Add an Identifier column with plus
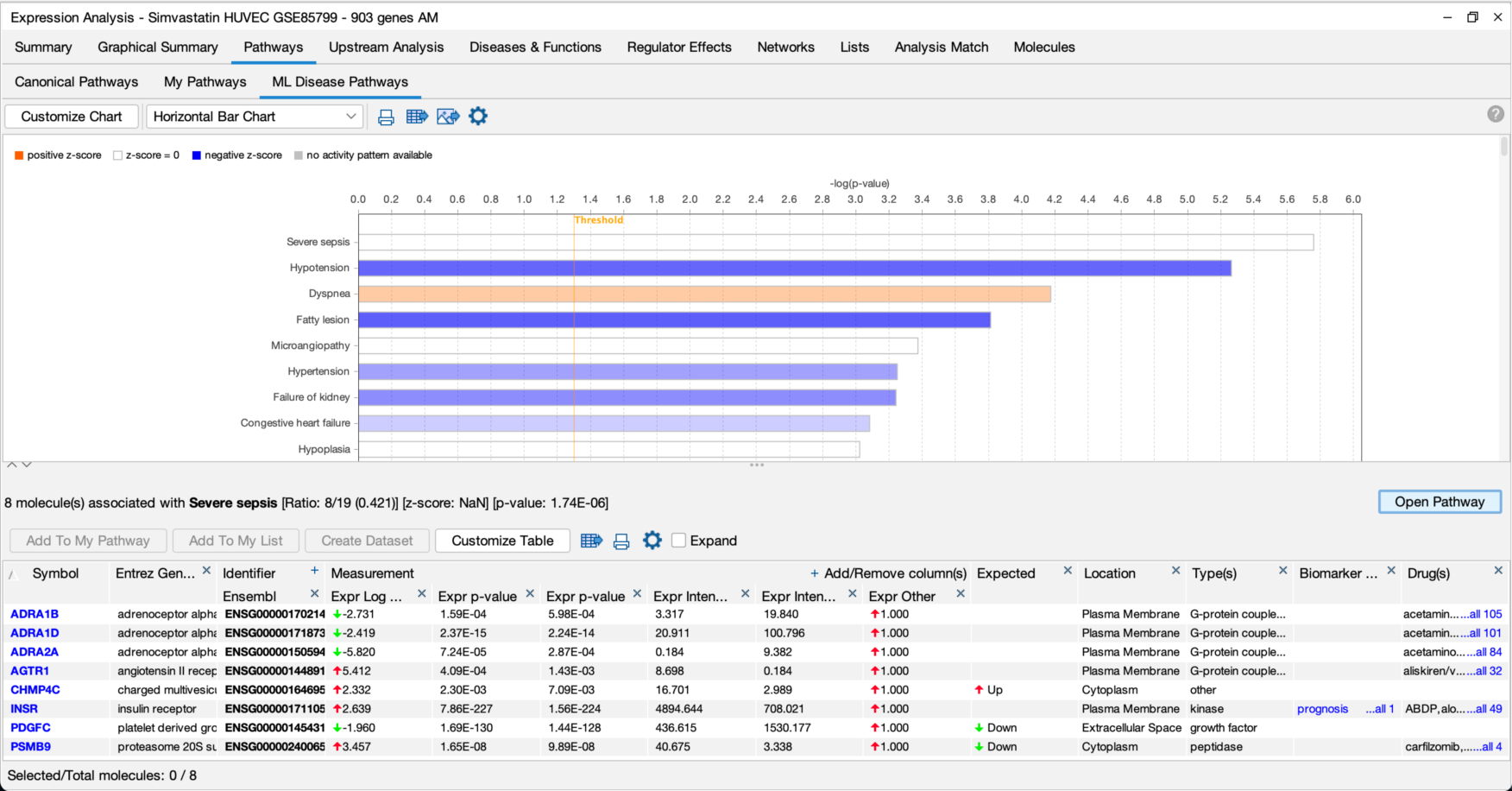The image size is (1512, 791). click(x=314, y=571)
